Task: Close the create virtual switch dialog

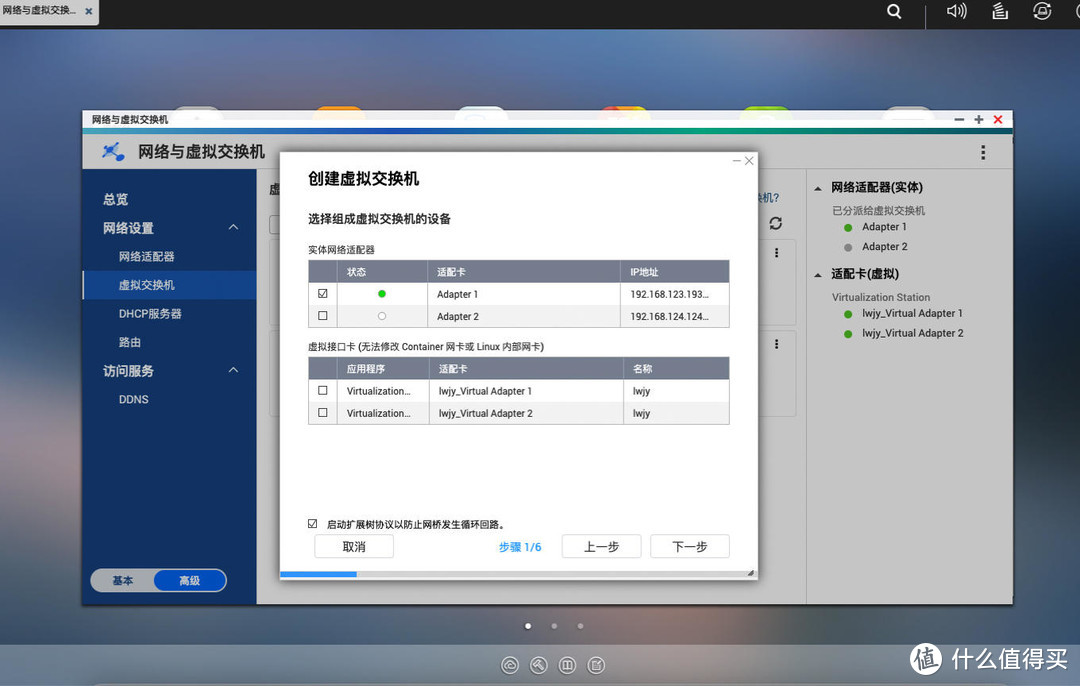Action: click(x=749, y=160)
